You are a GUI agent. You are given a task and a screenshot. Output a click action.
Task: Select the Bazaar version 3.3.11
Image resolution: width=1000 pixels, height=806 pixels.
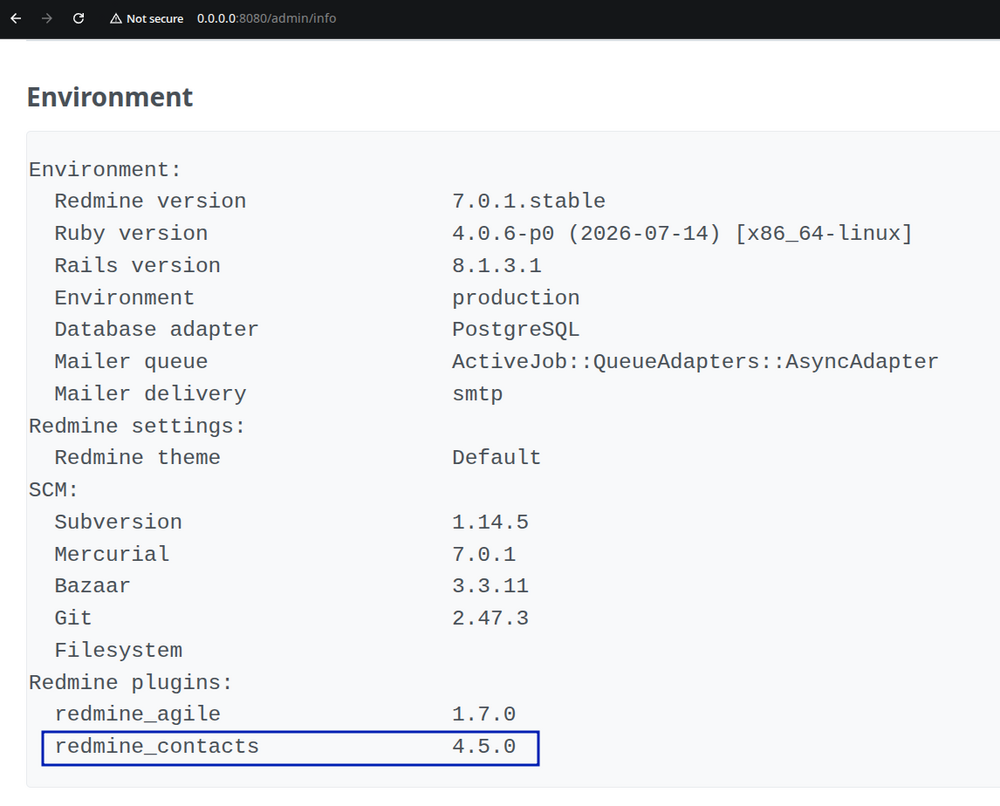click(x=490, y=586)
